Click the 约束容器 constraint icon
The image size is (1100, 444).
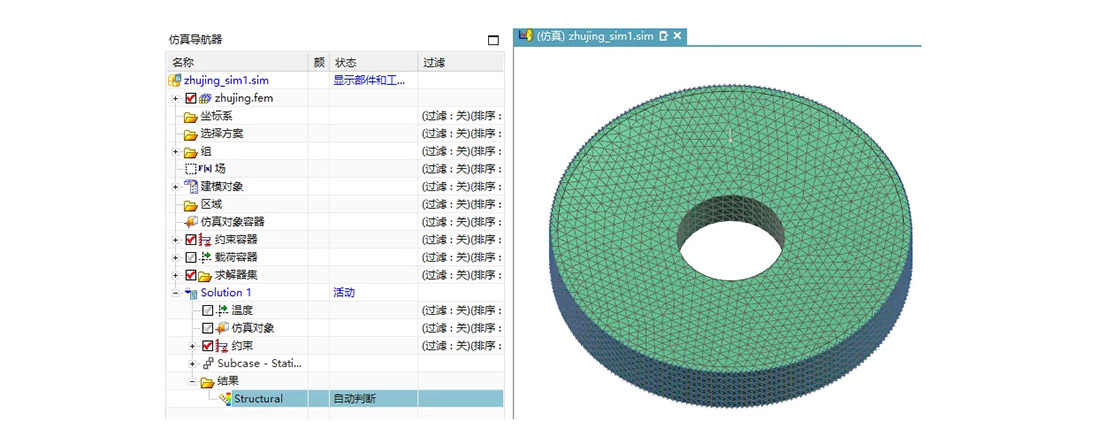(205, 240)
